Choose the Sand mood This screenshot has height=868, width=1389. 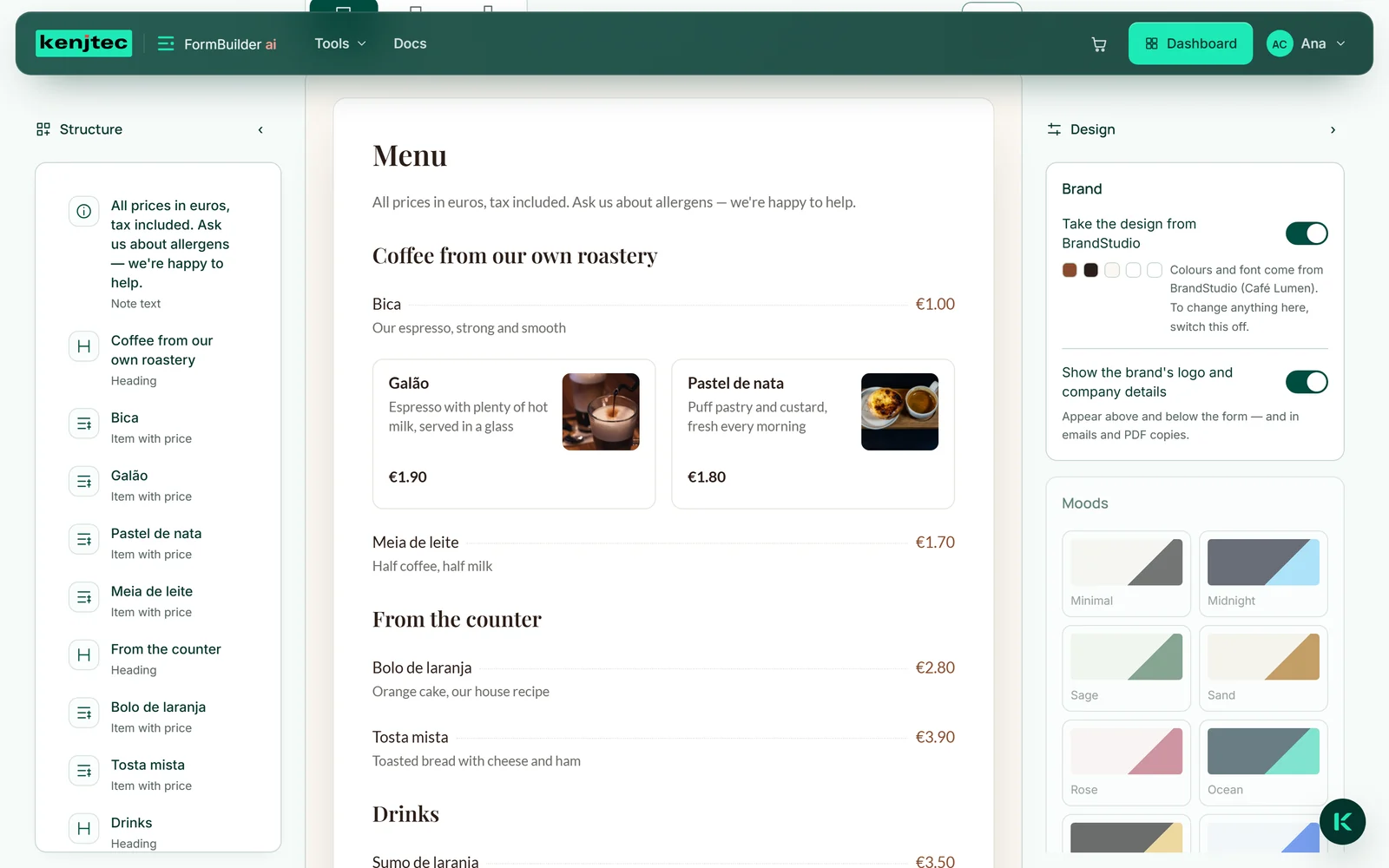pyautogui.click(x=1263, y=668)
